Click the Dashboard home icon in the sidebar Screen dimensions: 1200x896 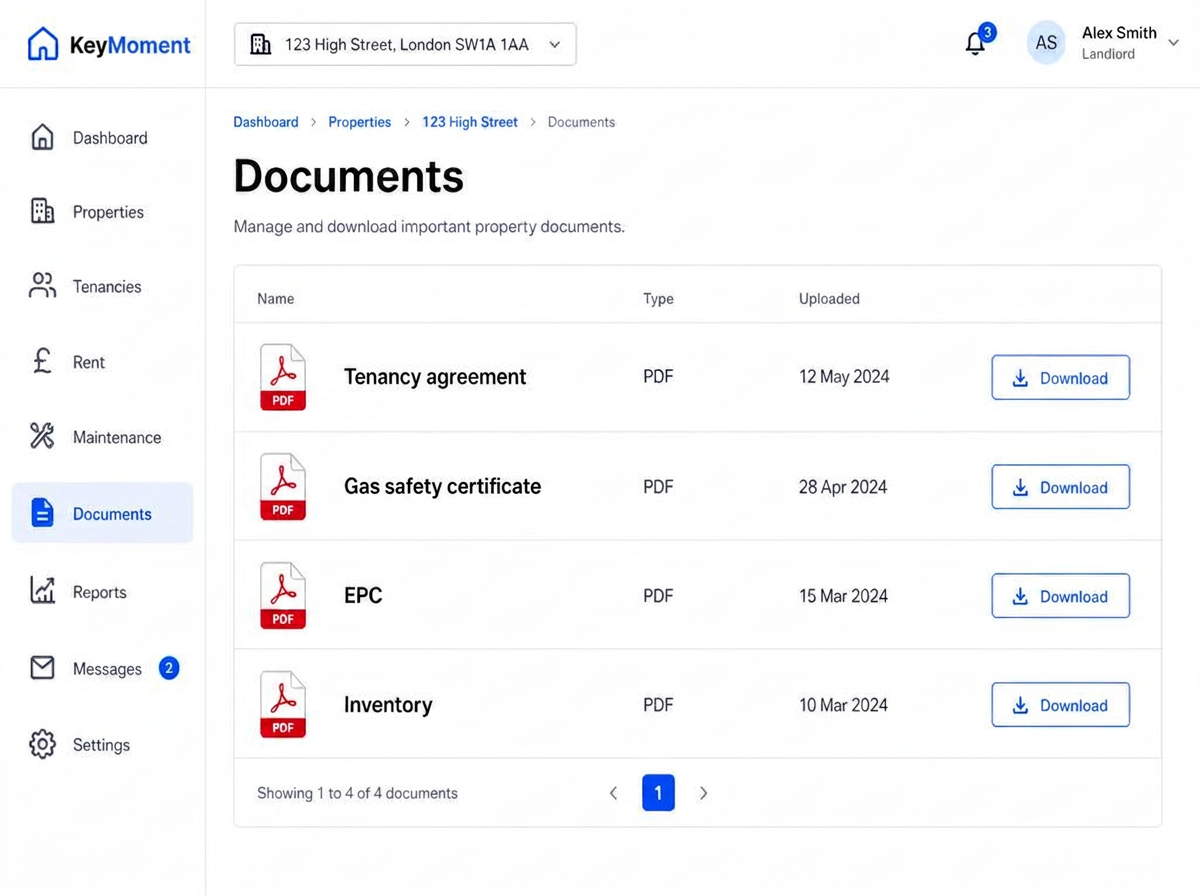(42, 138)
